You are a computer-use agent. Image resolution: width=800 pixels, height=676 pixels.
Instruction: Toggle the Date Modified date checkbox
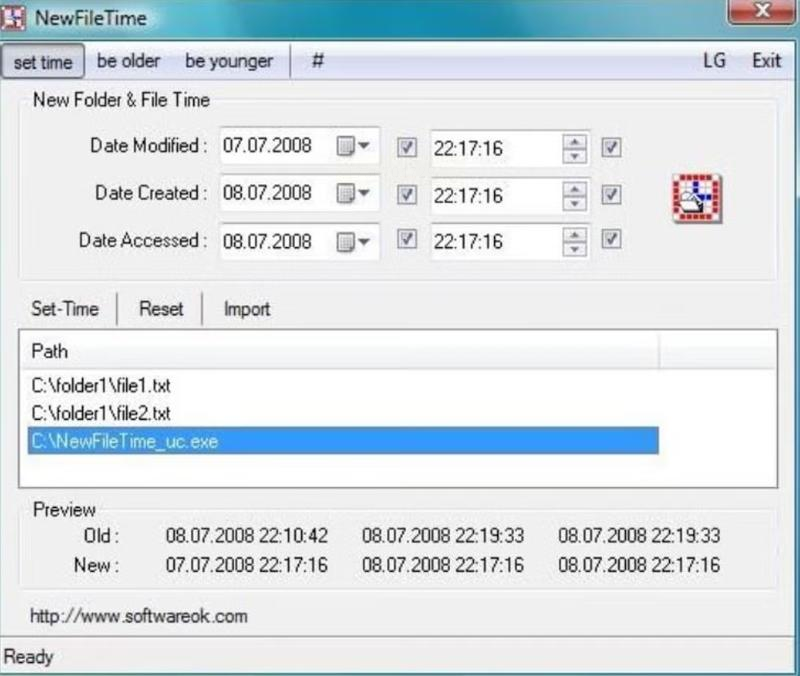pyautogui.click(x=407, y=148)
